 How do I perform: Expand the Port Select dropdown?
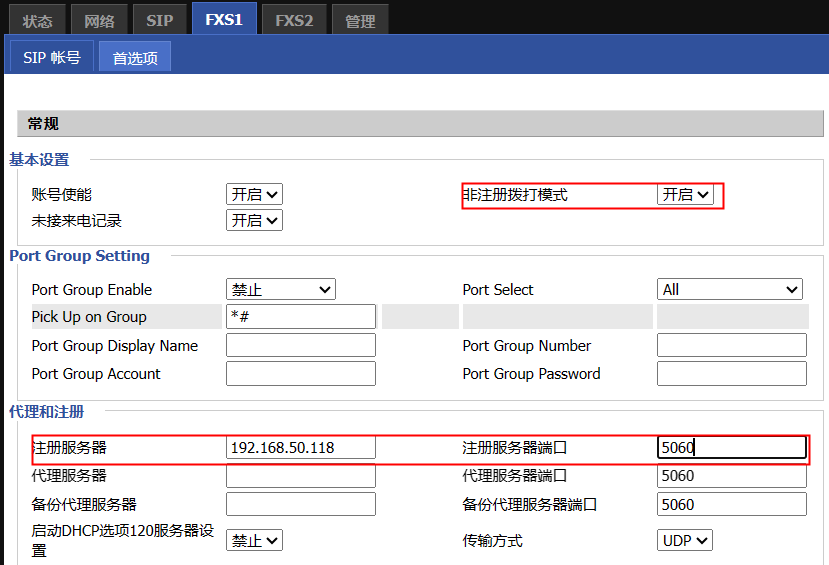(730, 289)
